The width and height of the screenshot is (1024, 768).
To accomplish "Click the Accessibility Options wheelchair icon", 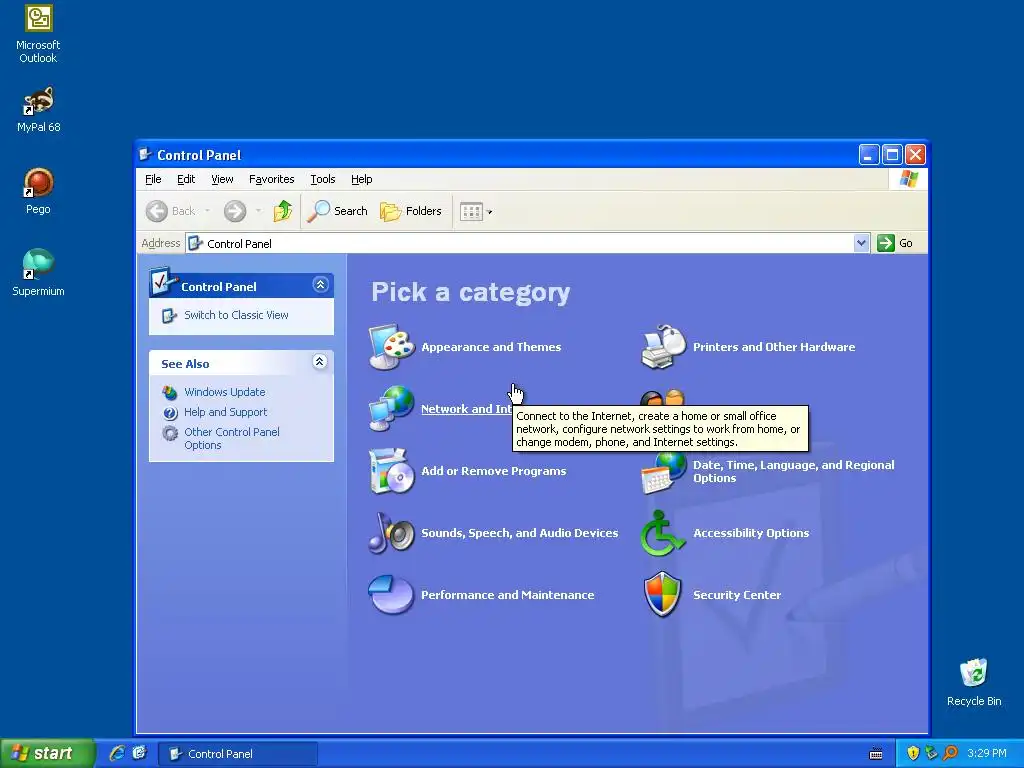I will pyautogui.click(x=662, y=533).
